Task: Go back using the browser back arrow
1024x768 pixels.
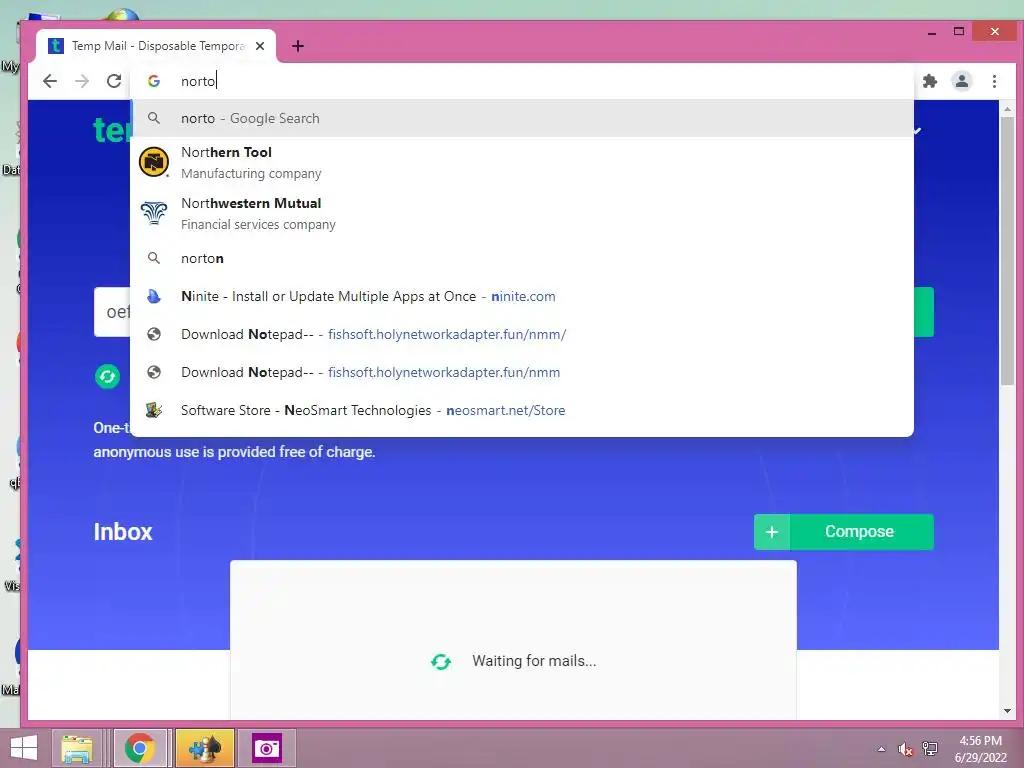Action: click(x=50, y=81)
